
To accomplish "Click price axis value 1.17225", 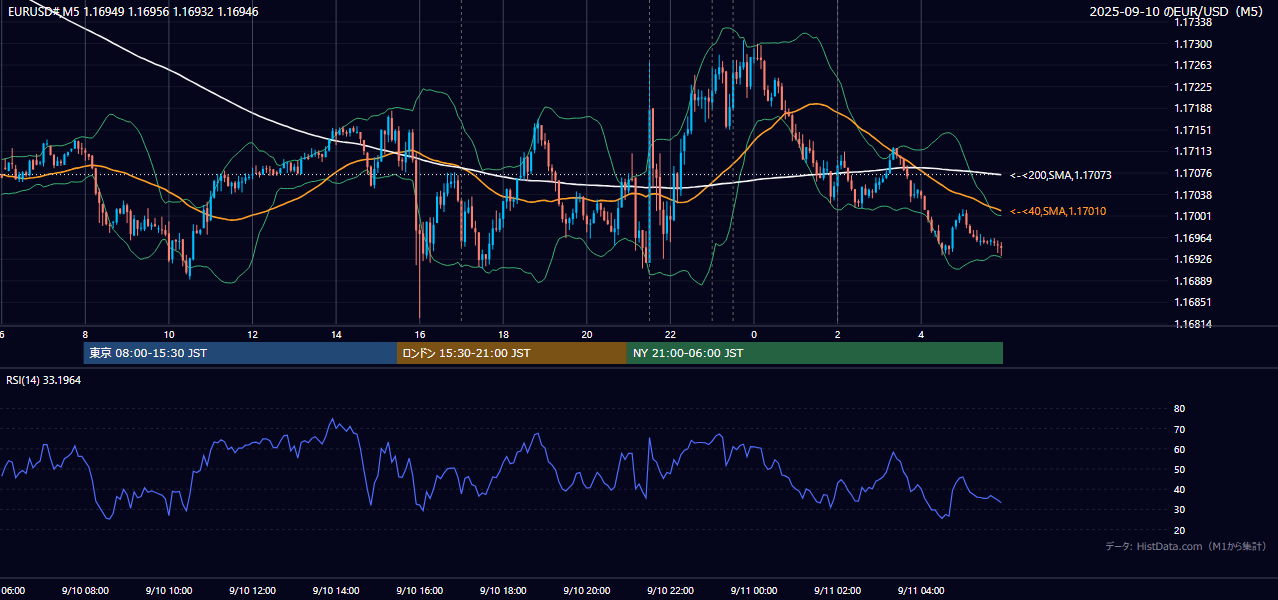I will pos(1192,87).
